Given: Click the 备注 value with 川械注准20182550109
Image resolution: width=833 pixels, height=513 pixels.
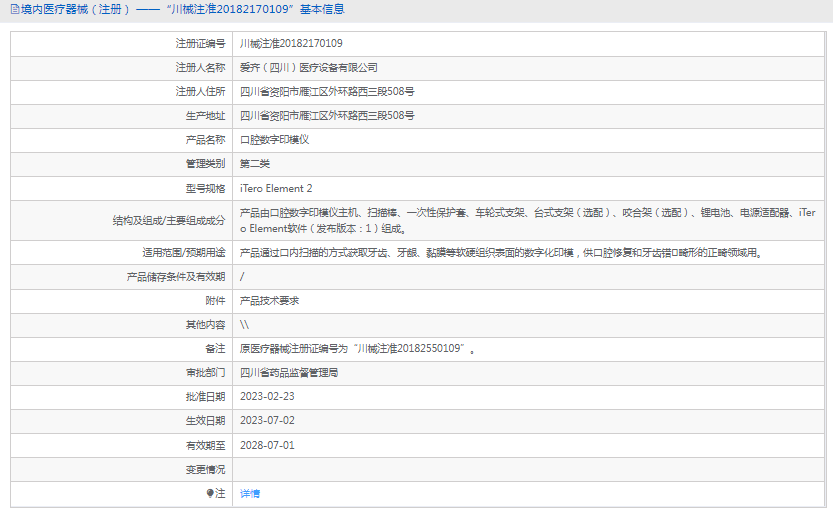Looking at the screenshot, I should click(x=357, y=348).
